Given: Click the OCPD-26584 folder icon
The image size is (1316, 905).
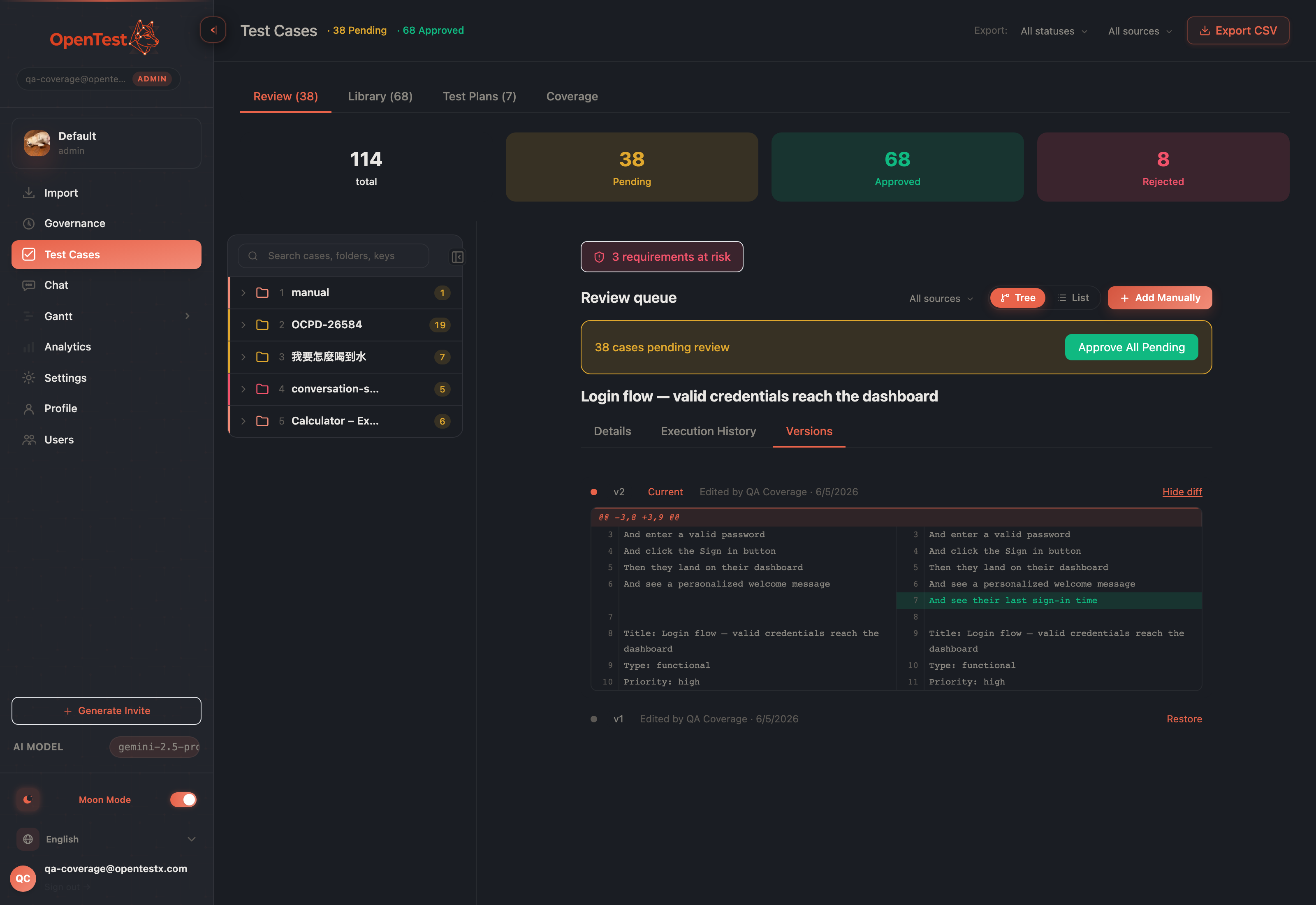Looking at the screenshot, I should 262,325.
